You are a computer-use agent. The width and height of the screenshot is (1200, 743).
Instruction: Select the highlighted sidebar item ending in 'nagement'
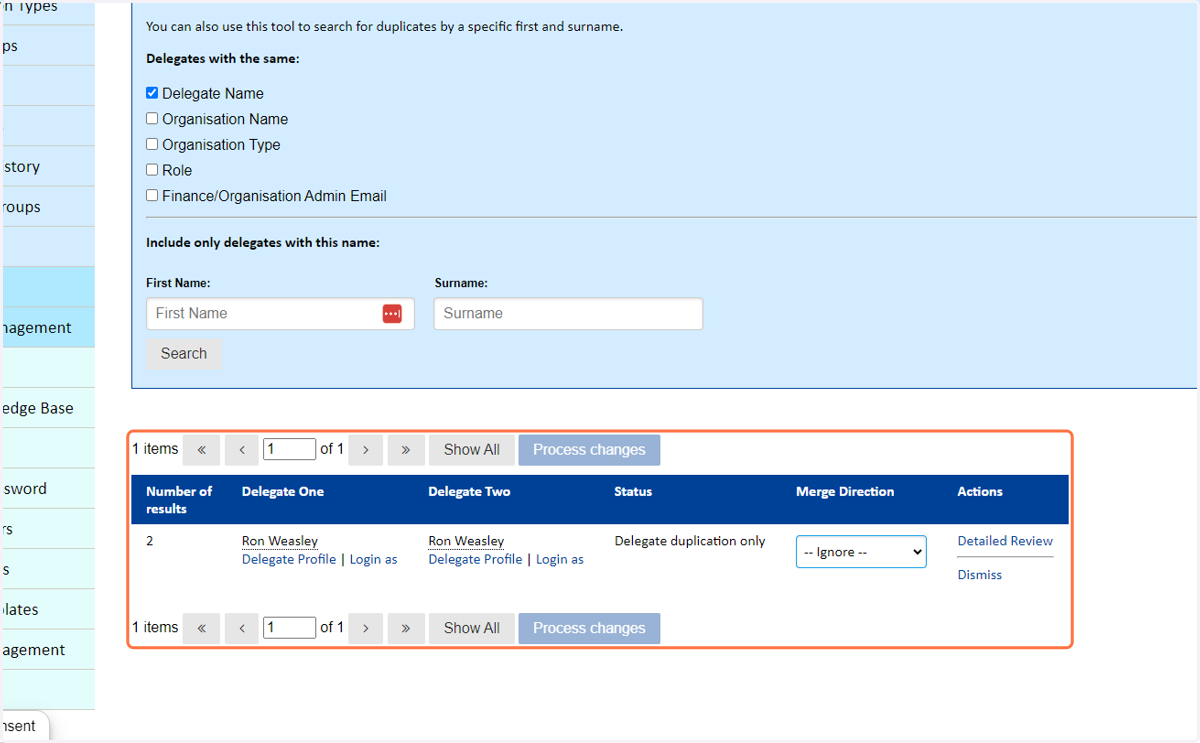(47, 327)
